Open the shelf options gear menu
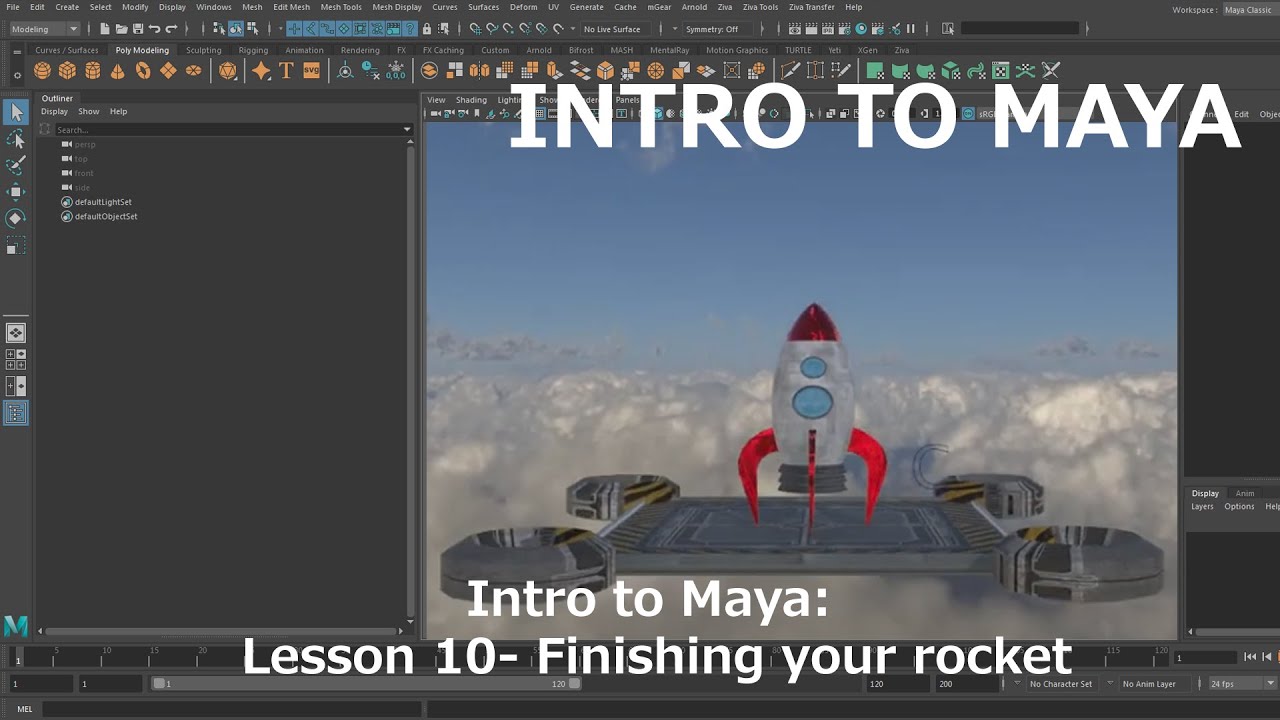The width and height of the screenshot is (1280, 720). (x=17, y=76)
